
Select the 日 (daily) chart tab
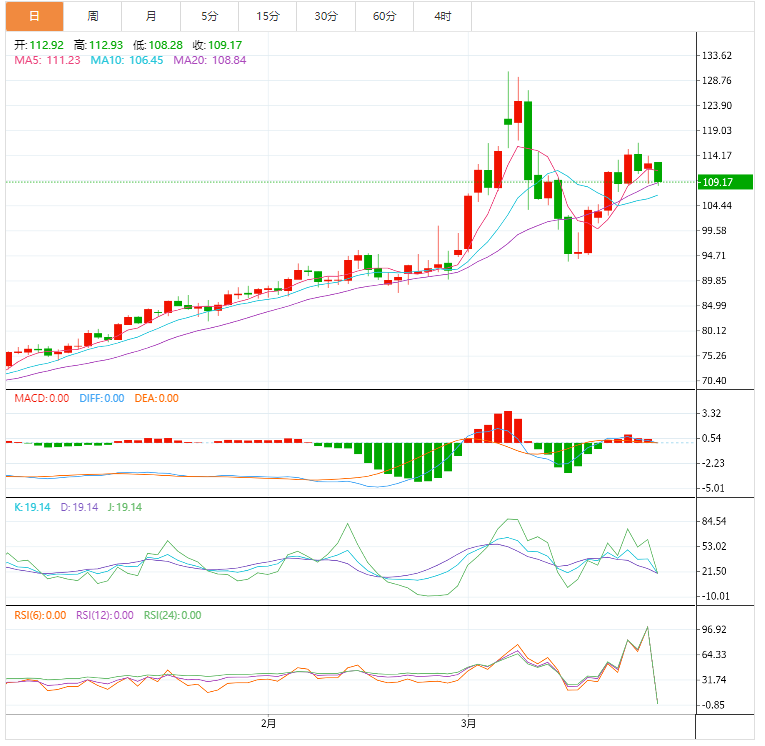click(34, 16)
